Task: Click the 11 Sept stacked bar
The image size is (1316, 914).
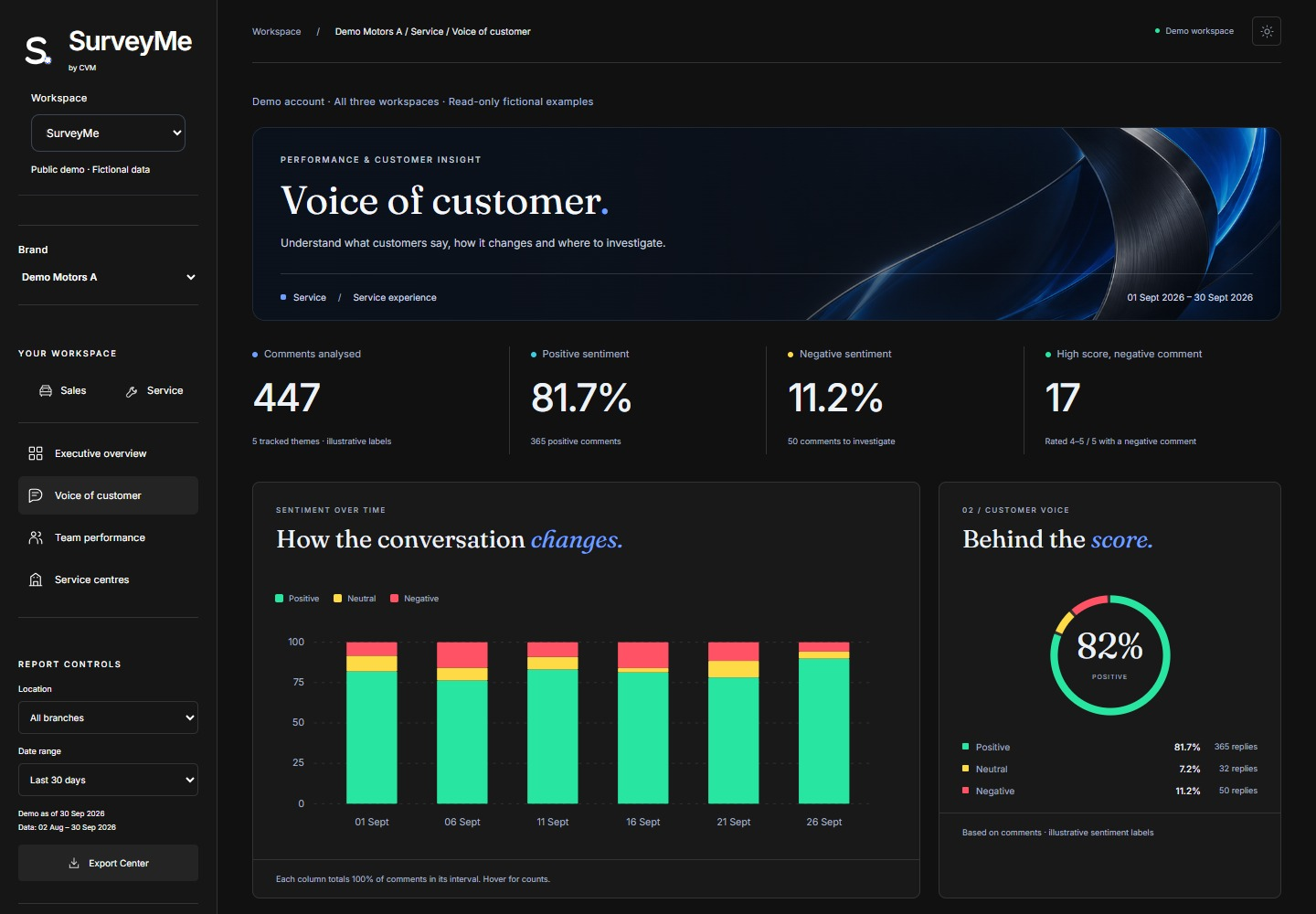Action: pyautogui.click(x=553, y=723)
